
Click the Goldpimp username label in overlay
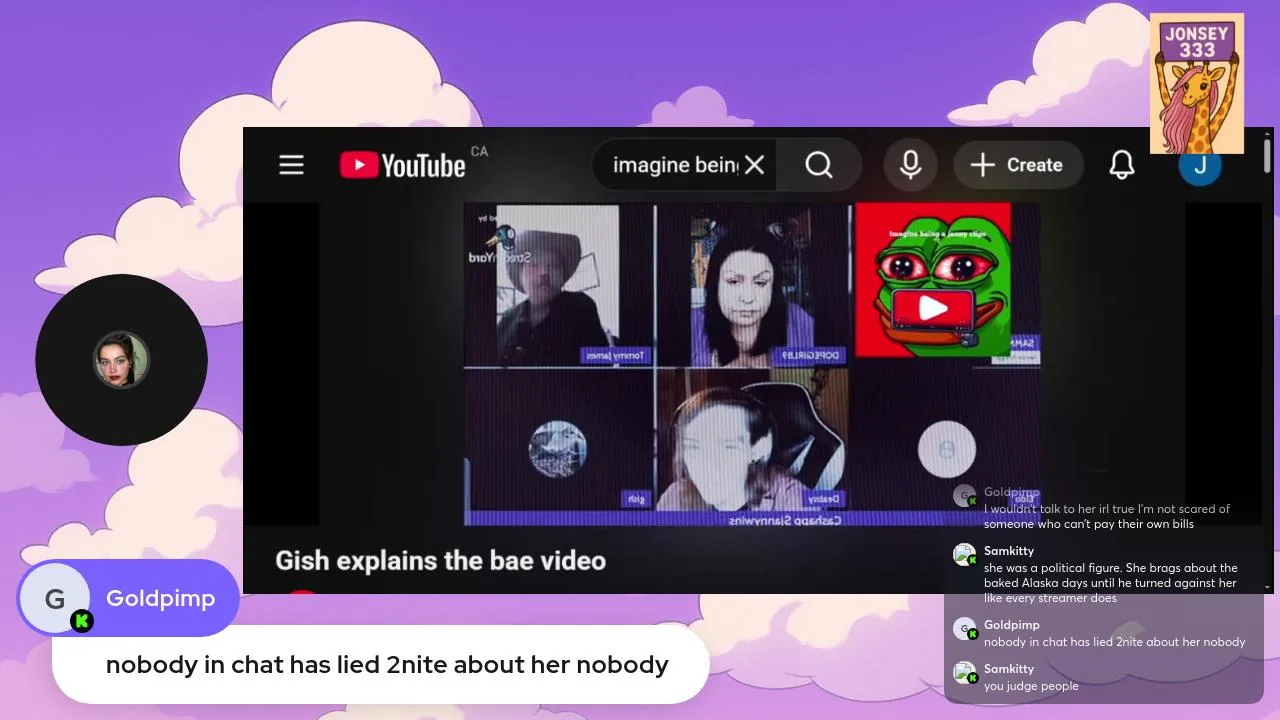[x=160, y=598]
